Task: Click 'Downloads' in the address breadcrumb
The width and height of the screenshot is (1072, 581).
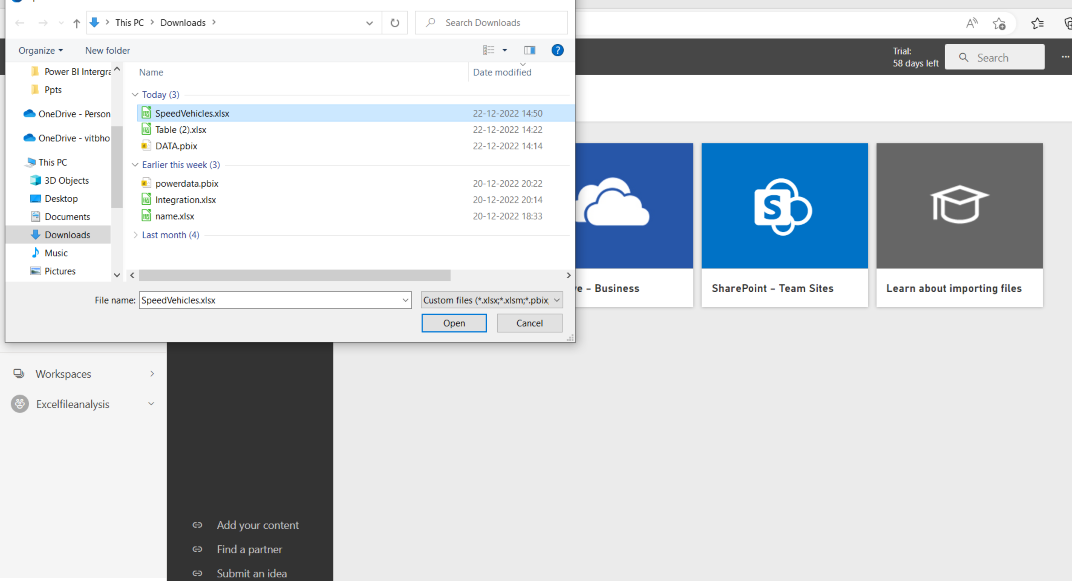Action: [183, 23]
